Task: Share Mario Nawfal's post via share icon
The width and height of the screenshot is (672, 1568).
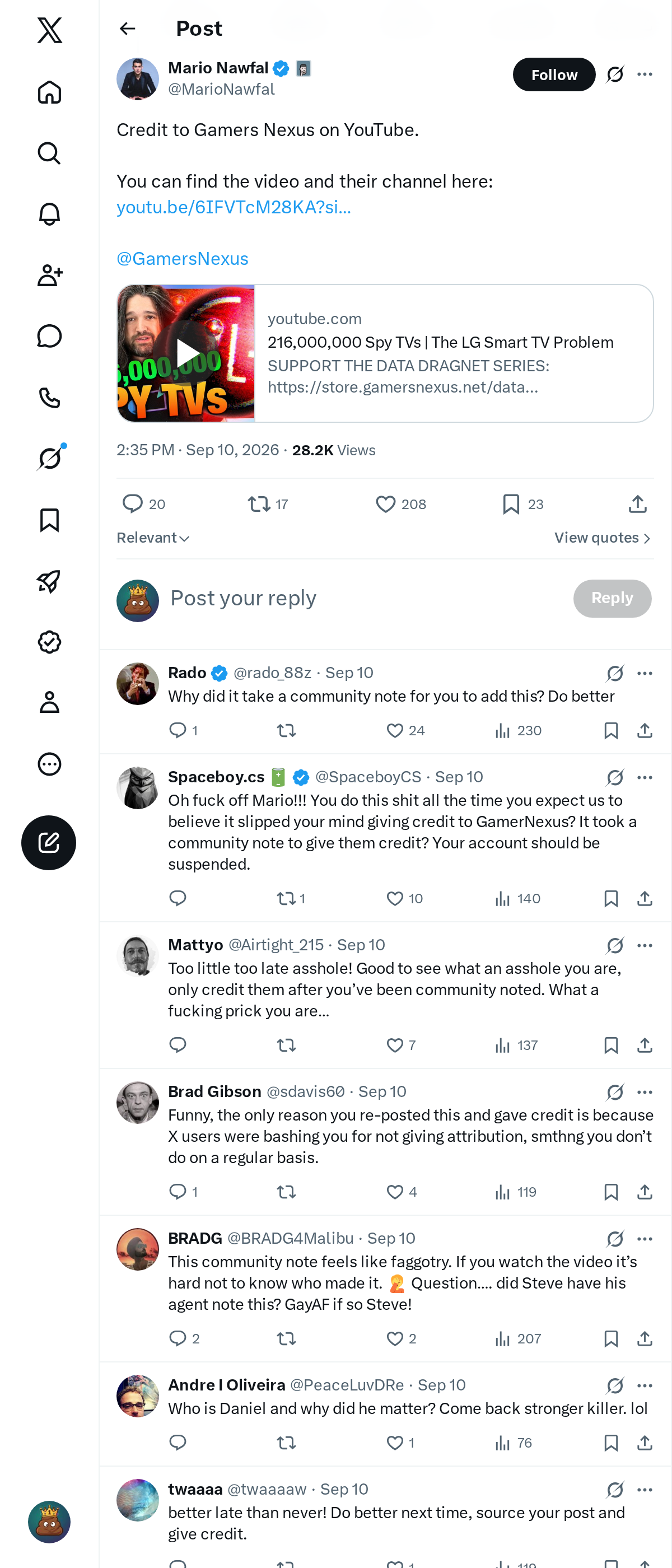Action: [x=637, y=504]
